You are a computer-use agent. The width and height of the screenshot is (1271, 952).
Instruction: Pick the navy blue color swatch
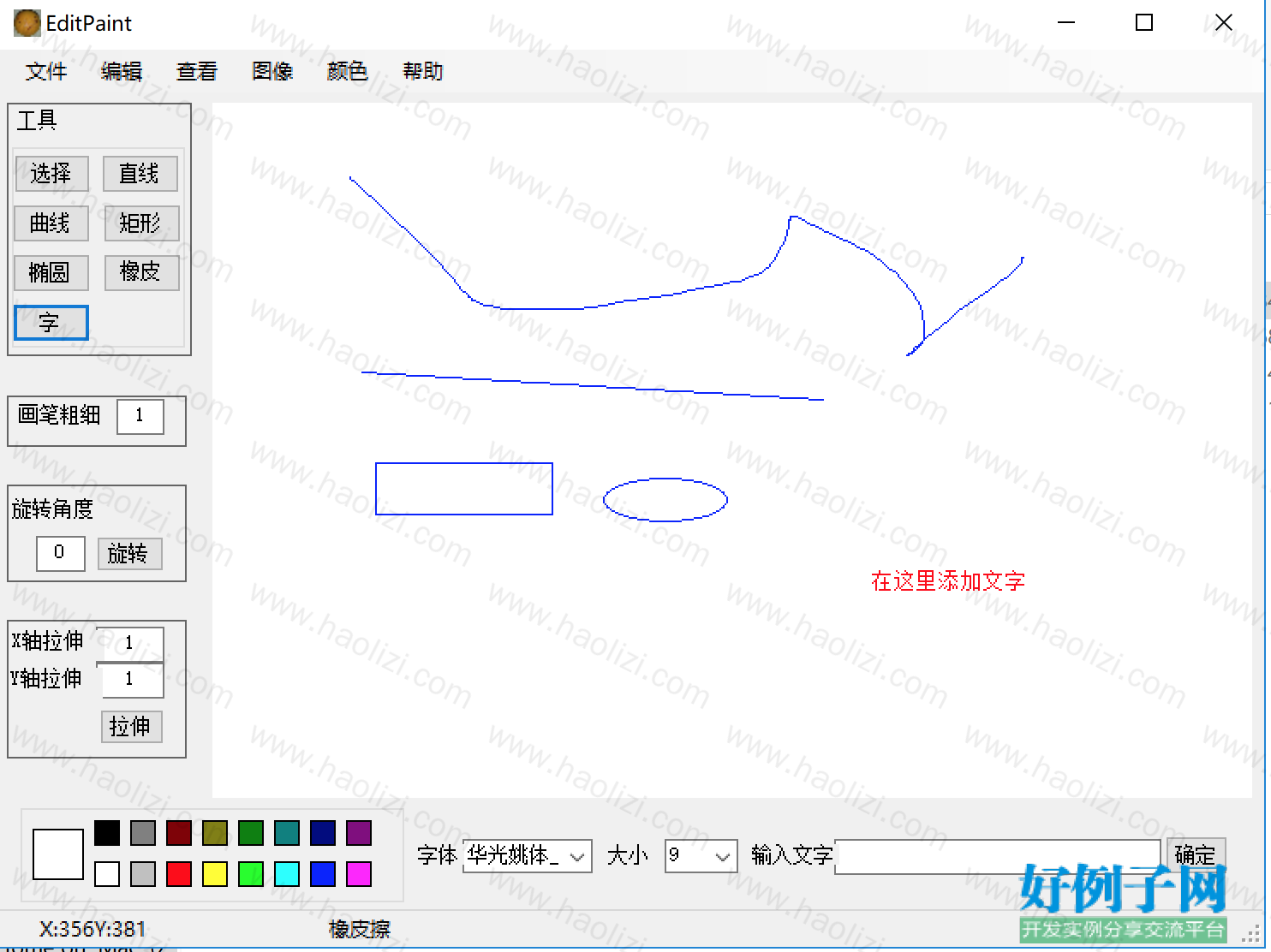(323, 833)
